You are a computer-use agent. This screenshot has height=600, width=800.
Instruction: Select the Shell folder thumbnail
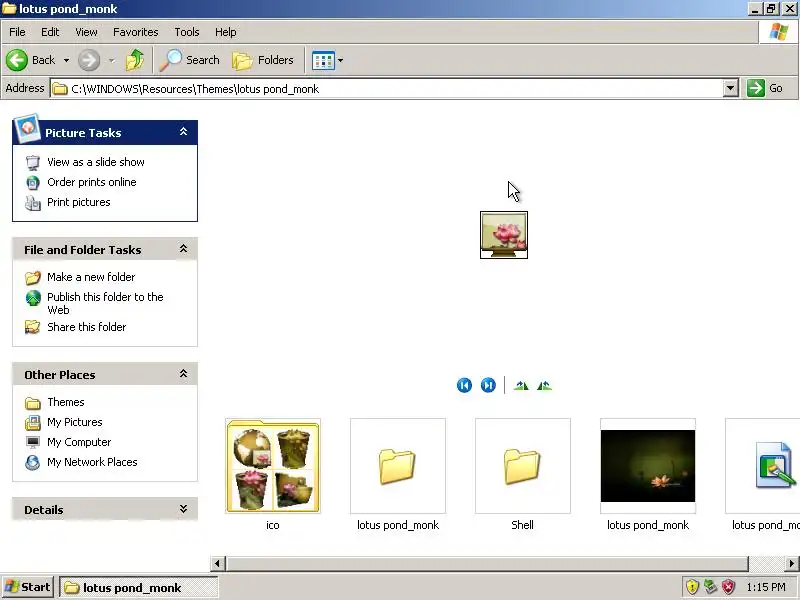point(523,466)
